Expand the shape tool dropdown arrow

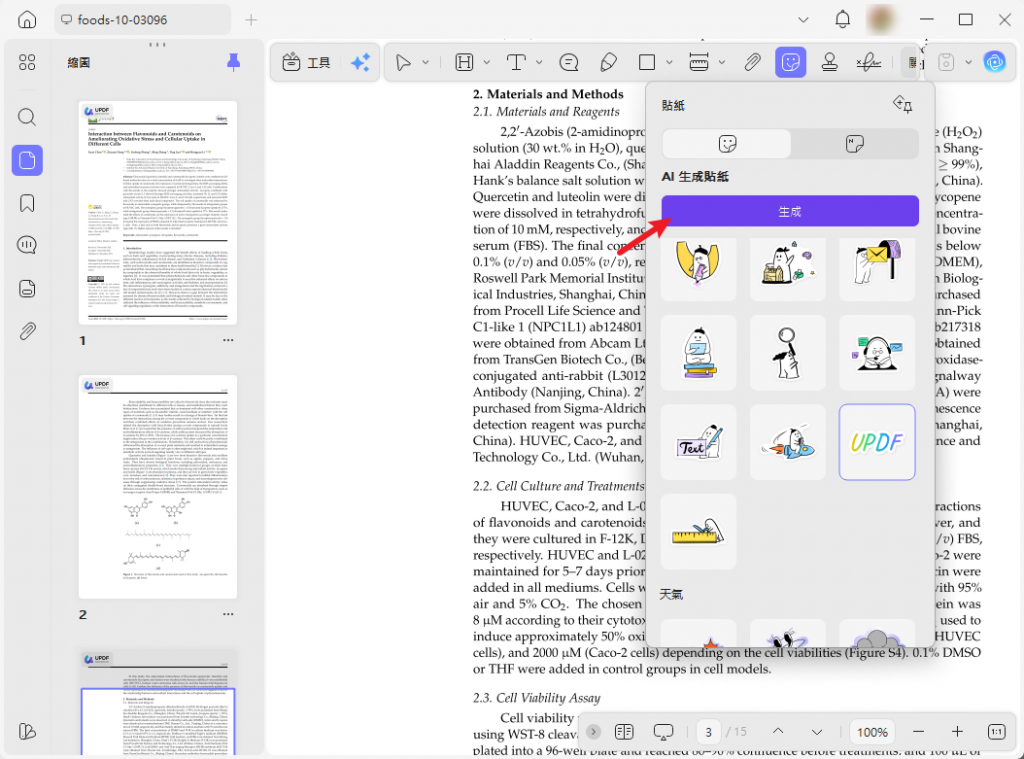669,63
